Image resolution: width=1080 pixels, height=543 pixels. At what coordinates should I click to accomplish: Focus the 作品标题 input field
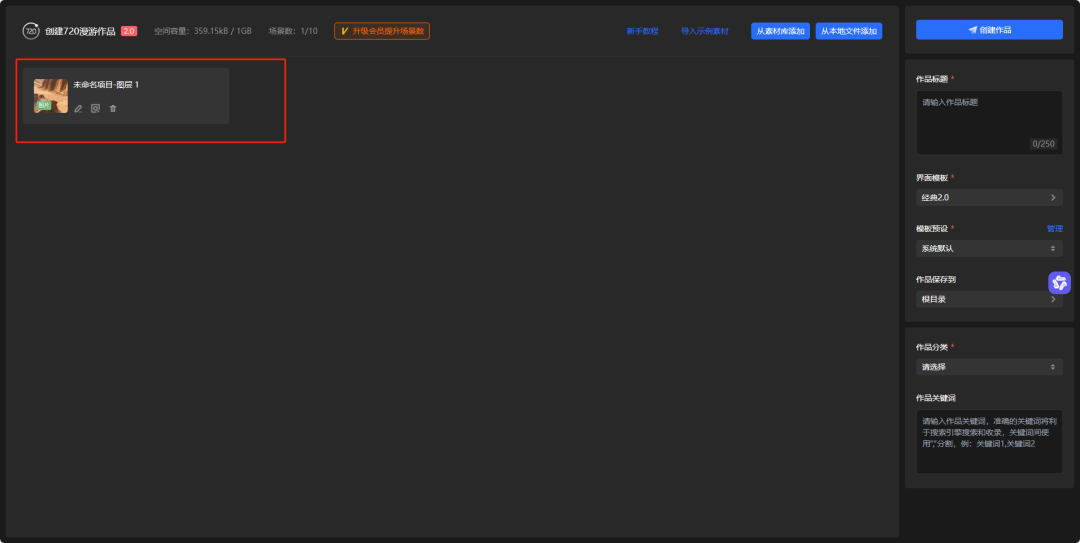989,123
